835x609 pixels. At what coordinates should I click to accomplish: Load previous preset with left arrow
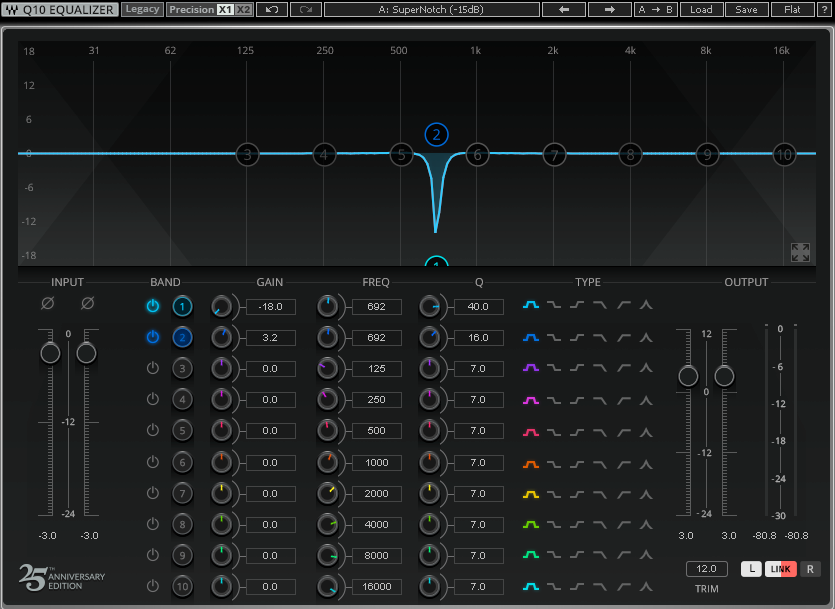(564, 10)
